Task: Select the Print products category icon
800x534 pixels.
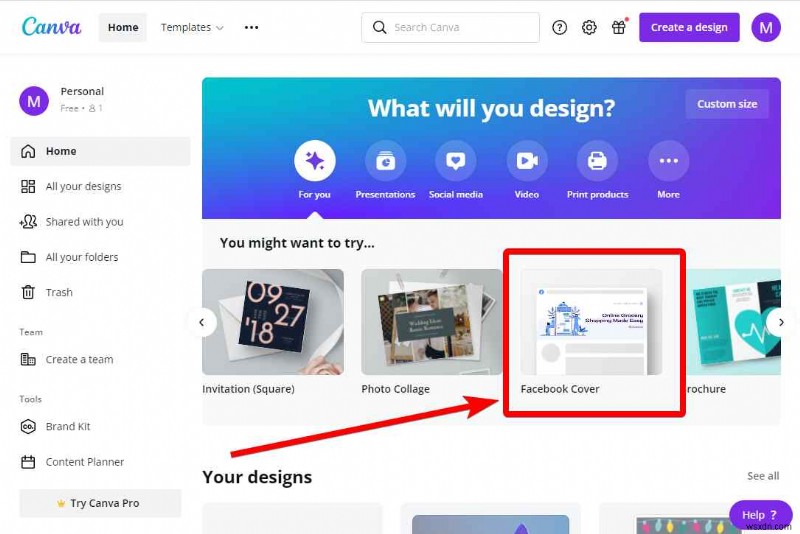Action: click(x=597, y=161)
